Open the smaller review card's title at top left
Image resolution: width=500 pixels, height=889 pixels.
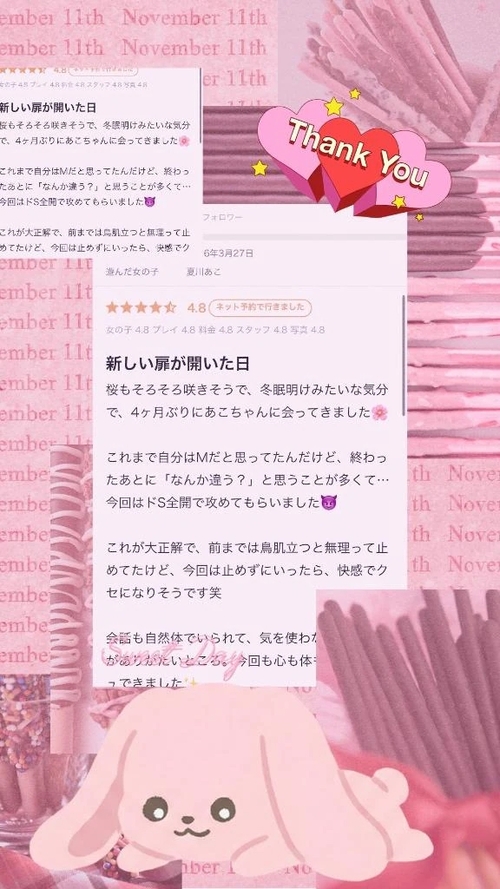(x=47, y=107)
